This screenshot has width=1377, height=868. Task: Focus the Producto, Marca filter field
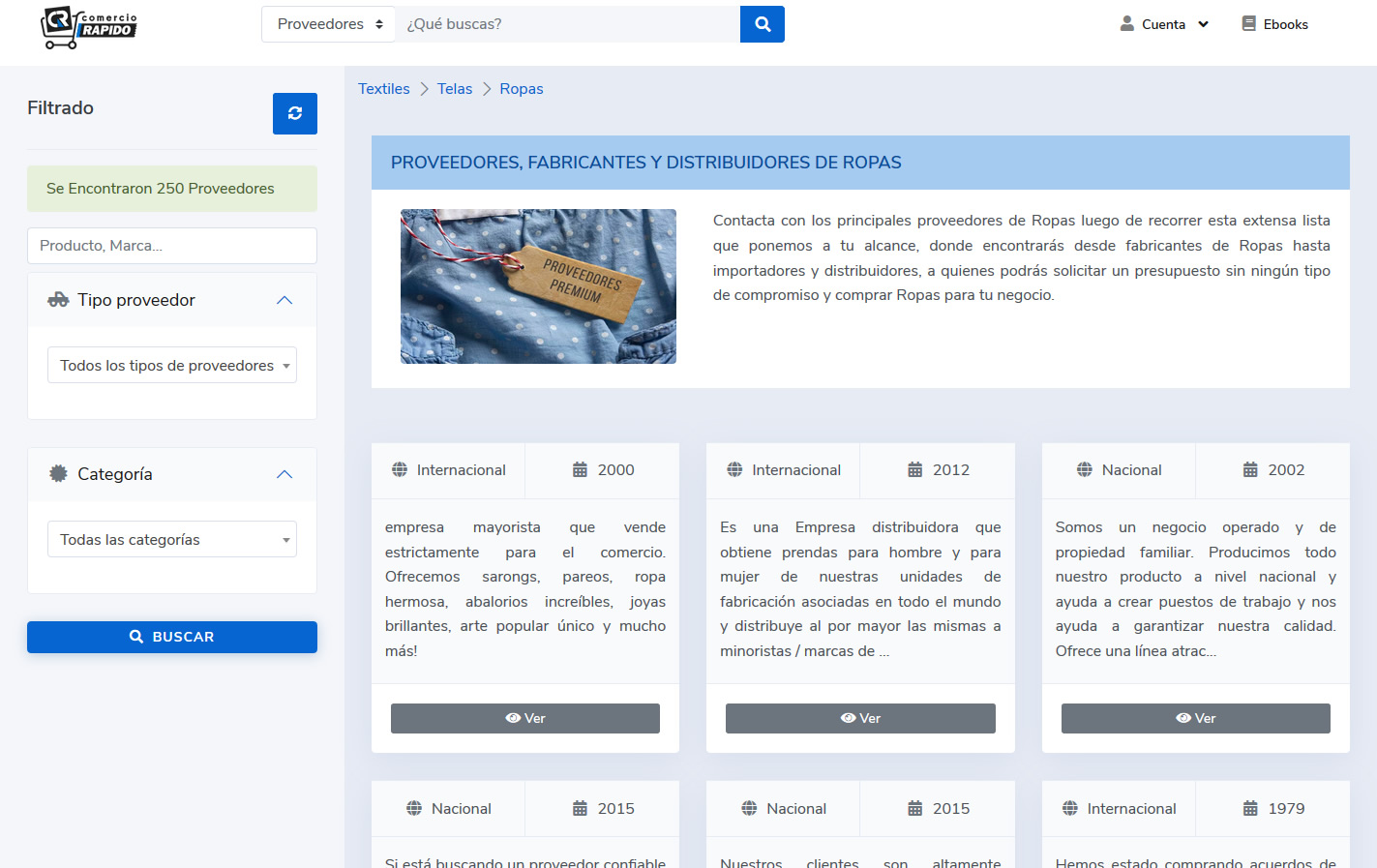click(172, 246)
